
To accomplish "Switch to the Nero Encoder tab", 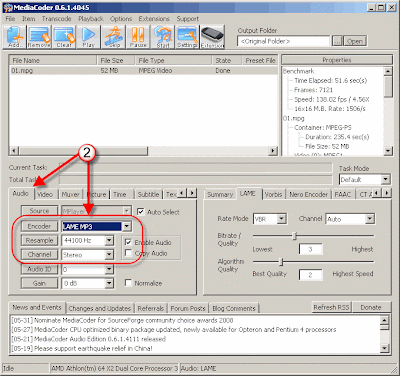I will coord(308,194).
